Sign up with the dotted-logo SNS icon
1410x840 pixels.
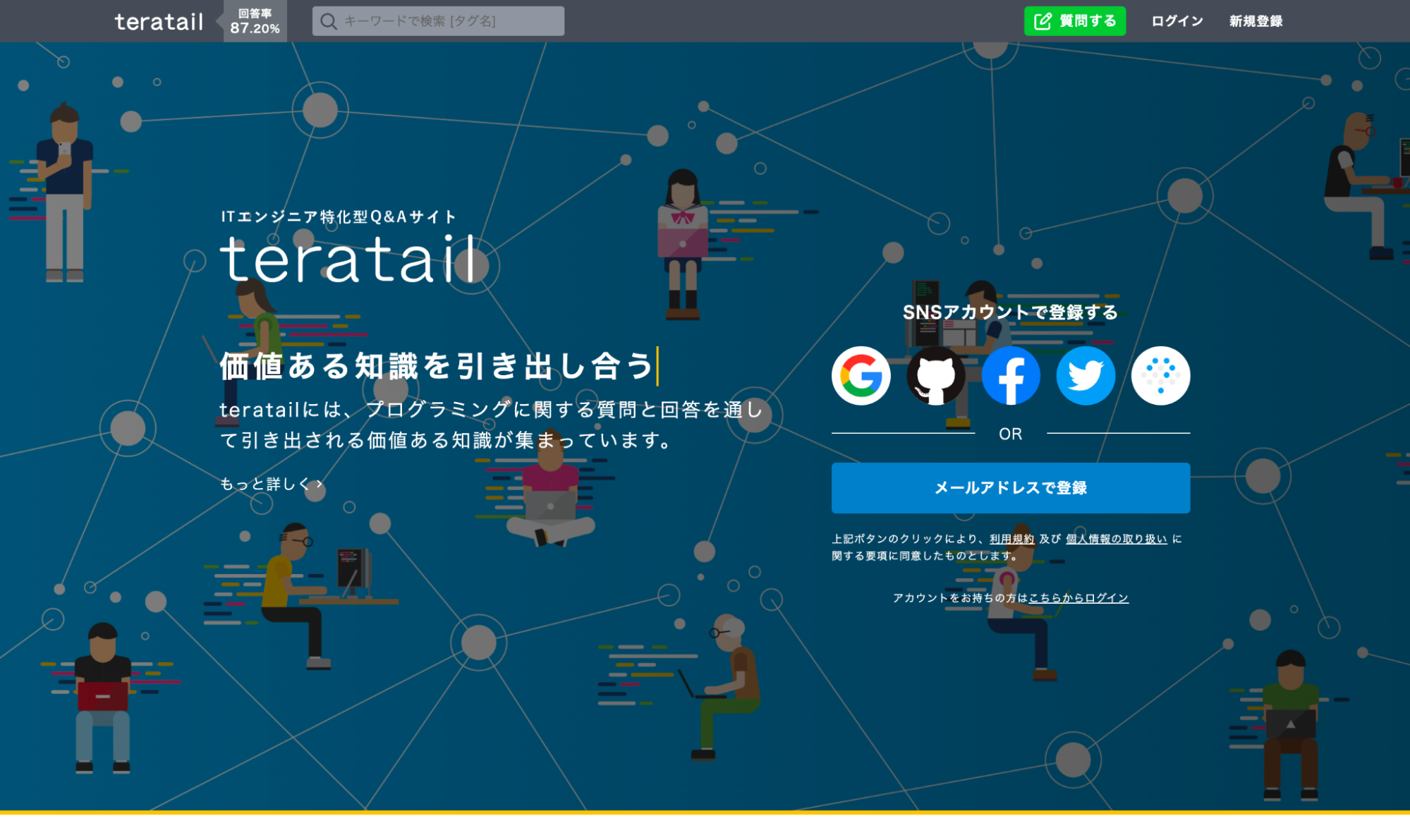[1160, 376]
